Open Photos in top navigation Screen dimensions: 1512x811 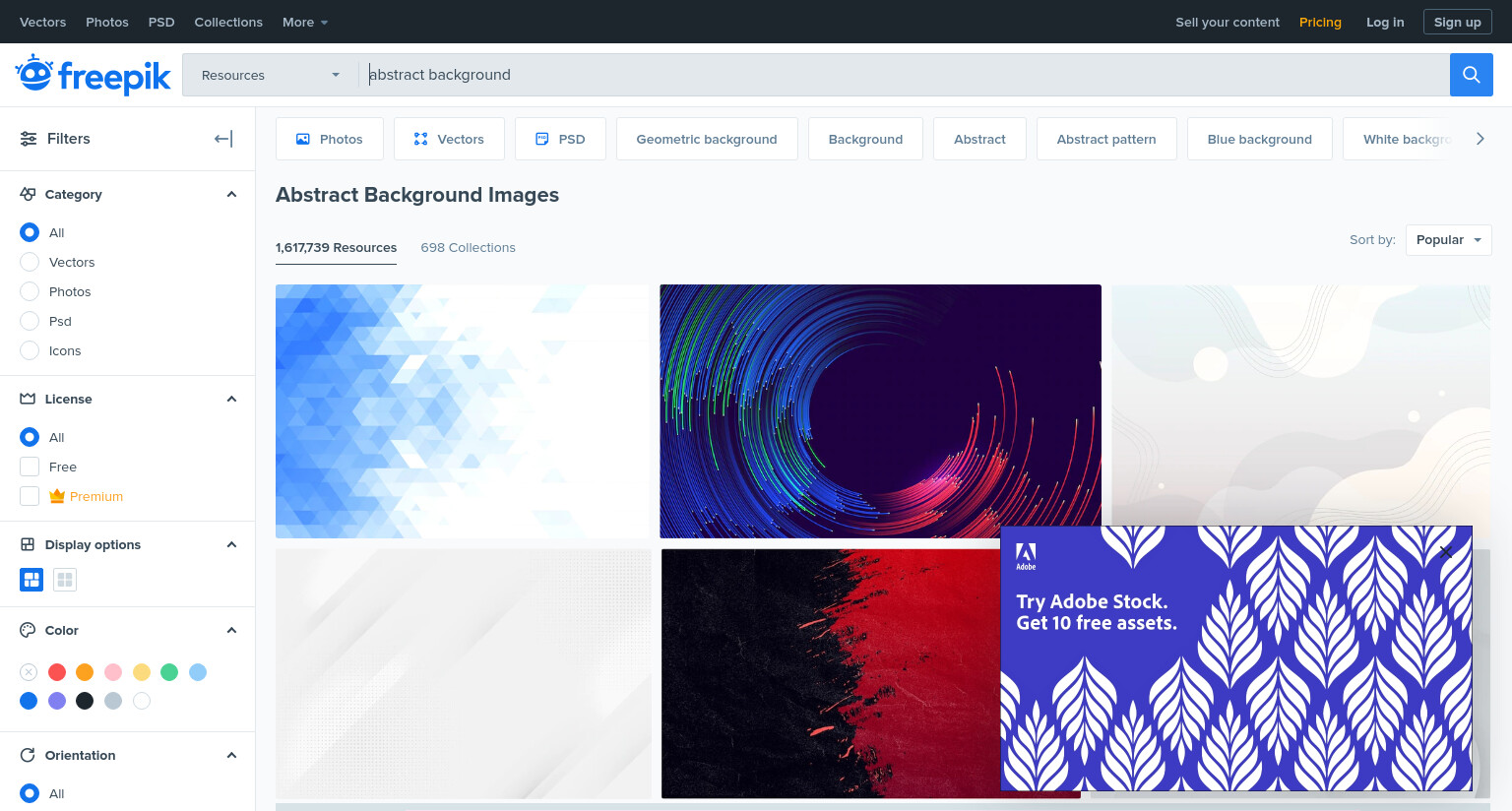click(x=107, y=22)
